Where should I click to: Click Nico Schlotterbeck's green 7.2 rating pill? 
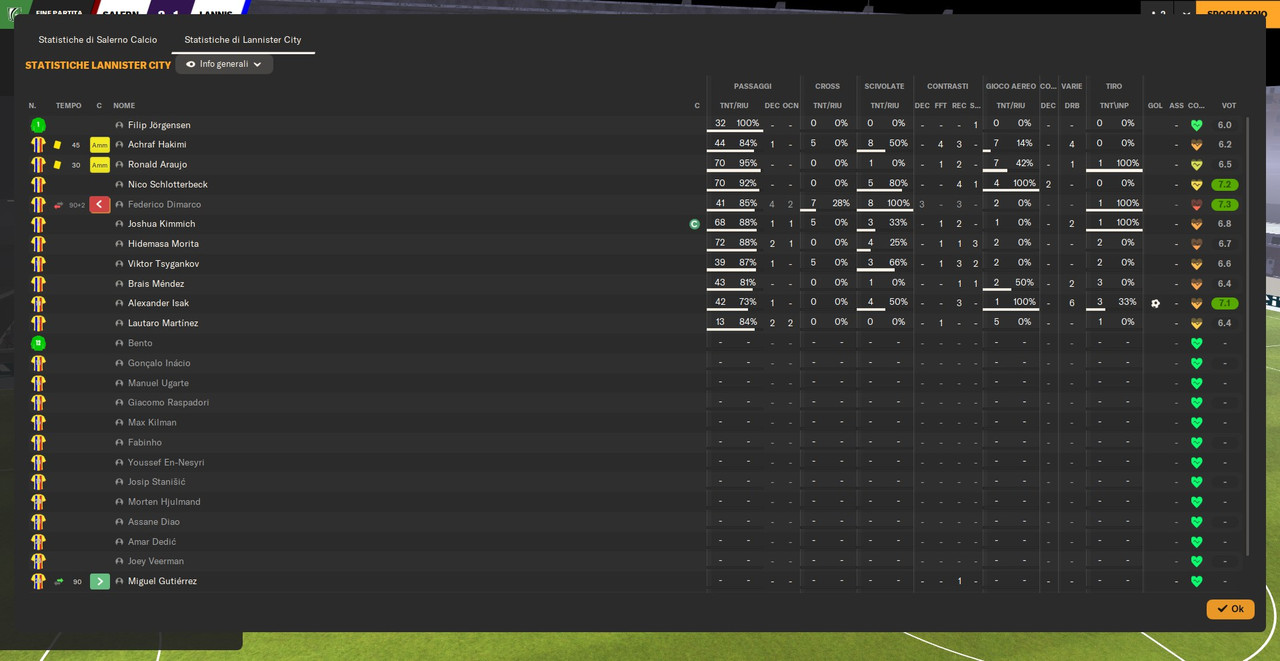[x=1225, y=185]
